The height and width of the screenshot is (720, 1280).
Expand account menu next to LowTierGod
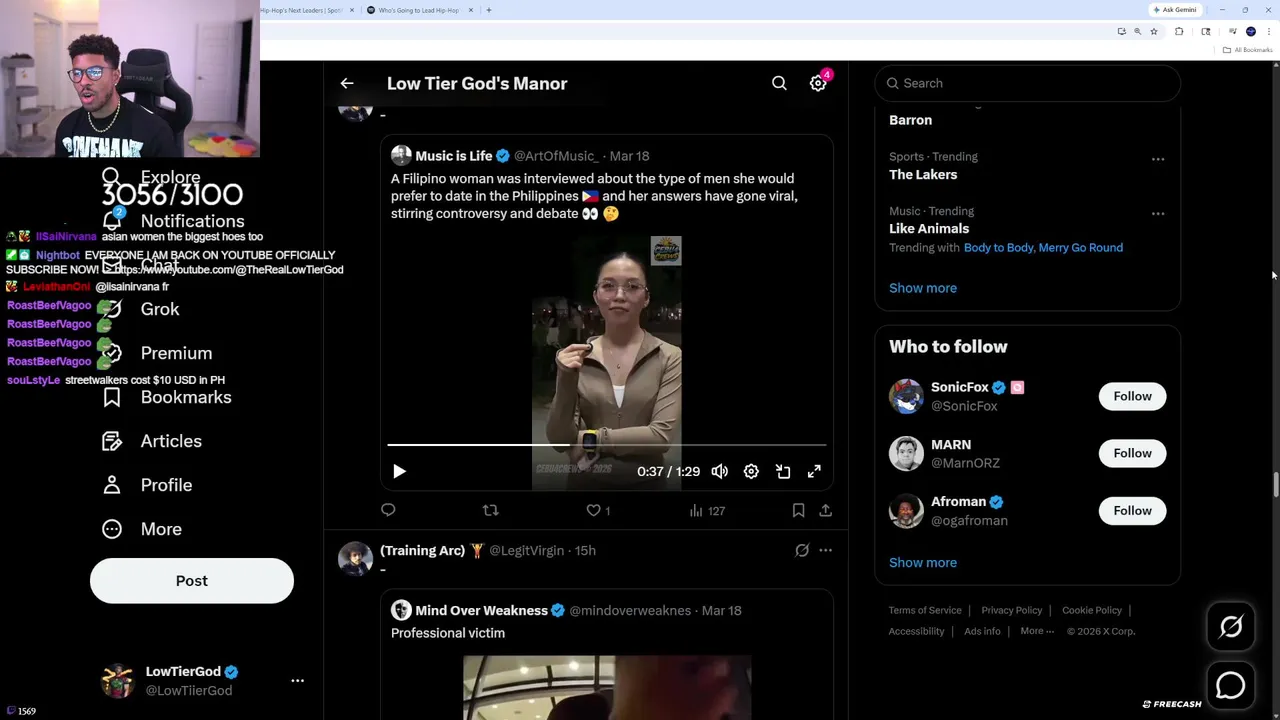coord(297,680)
